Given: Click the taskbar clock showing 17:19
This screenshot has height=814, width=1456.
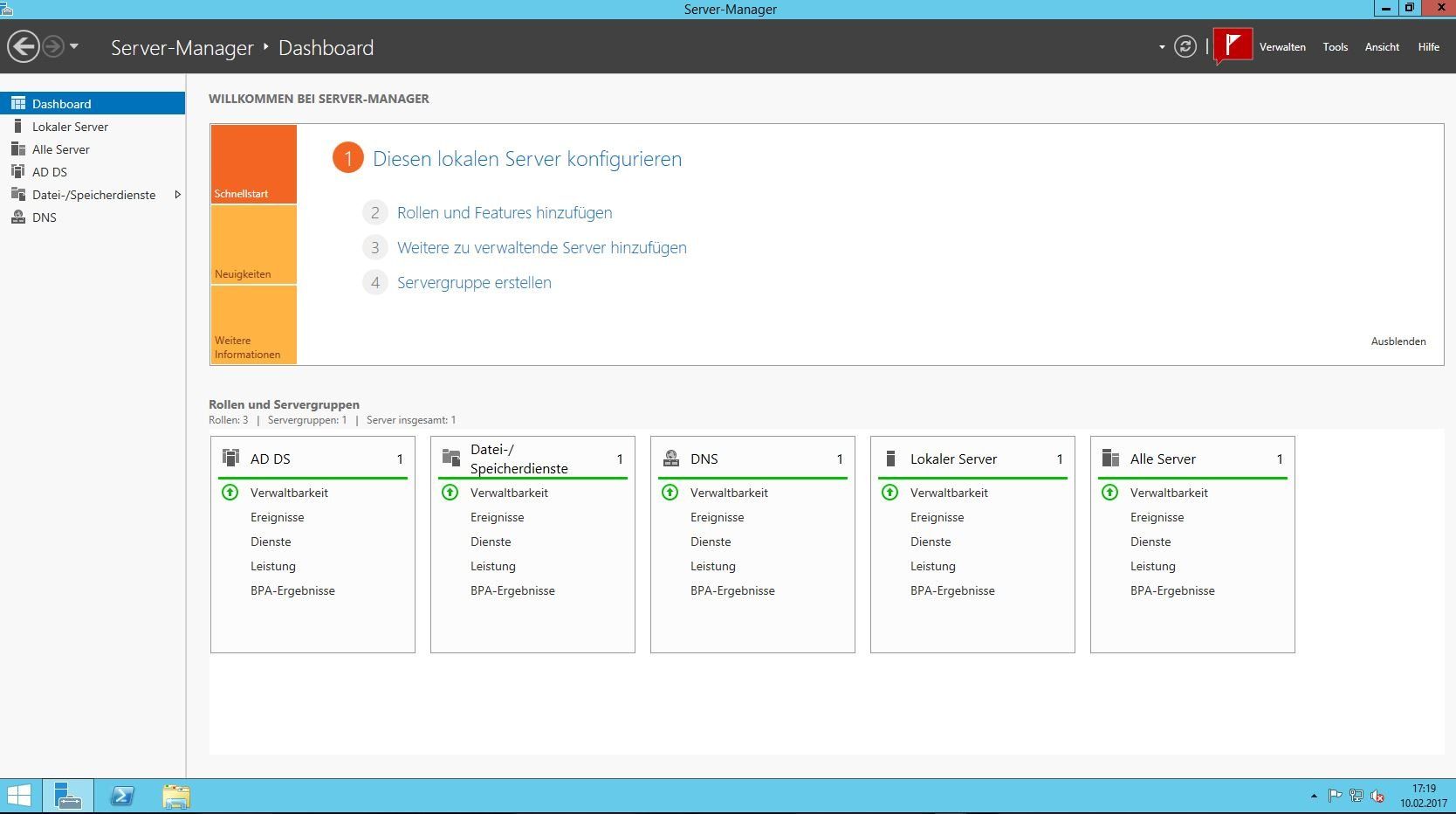Looking at the screenshot, I should 1424,796.
